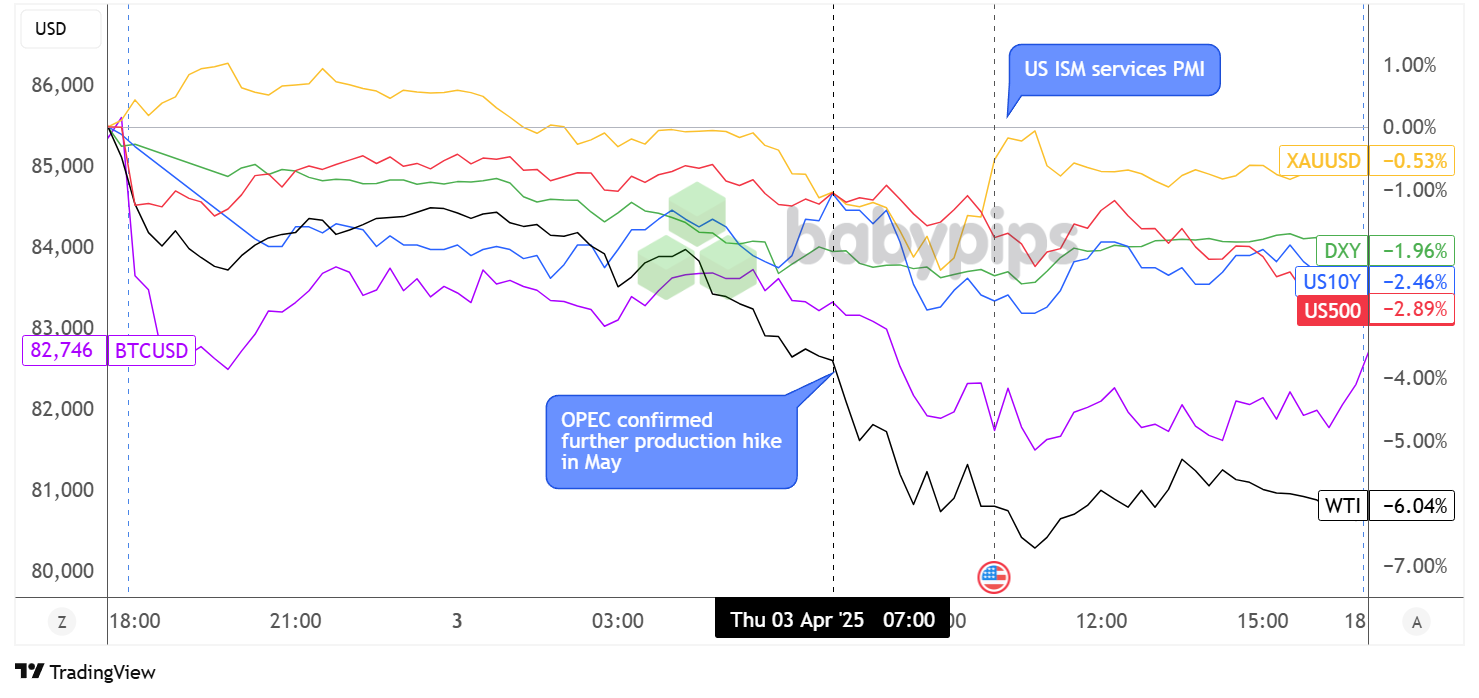Click the TradingView logo

(86, 672)
